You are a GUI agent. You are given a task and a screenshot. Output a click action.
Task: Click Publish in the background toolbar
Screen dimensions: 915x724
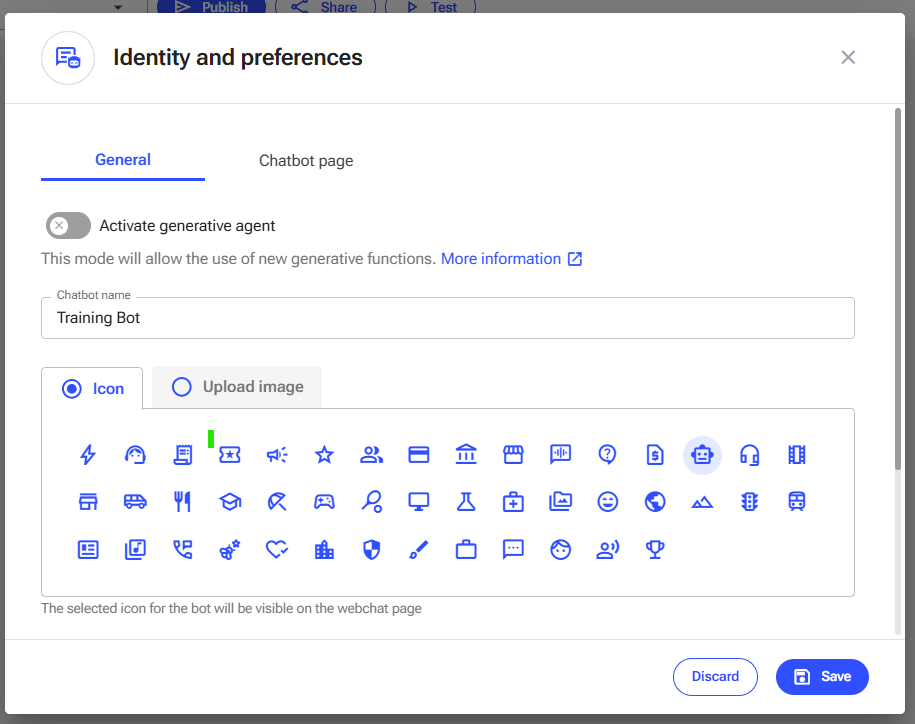coord(211,7)
